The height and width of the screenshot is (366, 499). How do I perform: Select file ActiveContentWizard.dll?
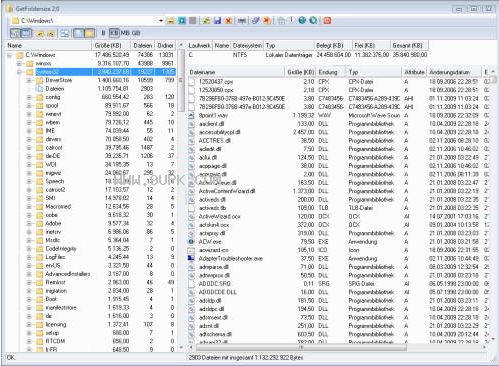[x=227, y=191]
